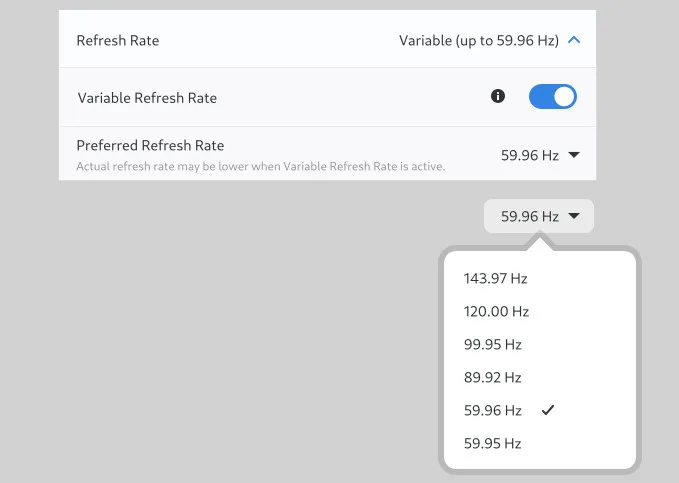Collapse the Refresh Rate row chevron

[x=574, y=40]
